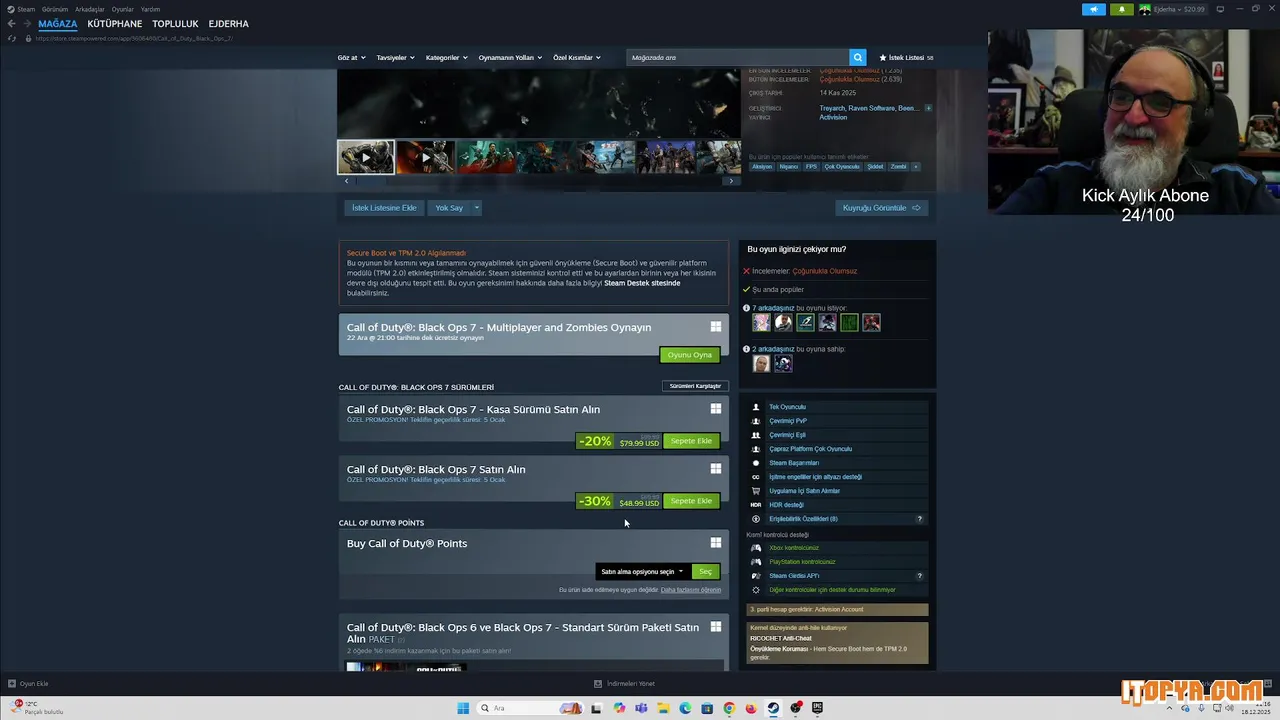Open help for Steam Girdisi API
The height and width of the screenshot is (720, 1280).
click(x=920, y=576)
